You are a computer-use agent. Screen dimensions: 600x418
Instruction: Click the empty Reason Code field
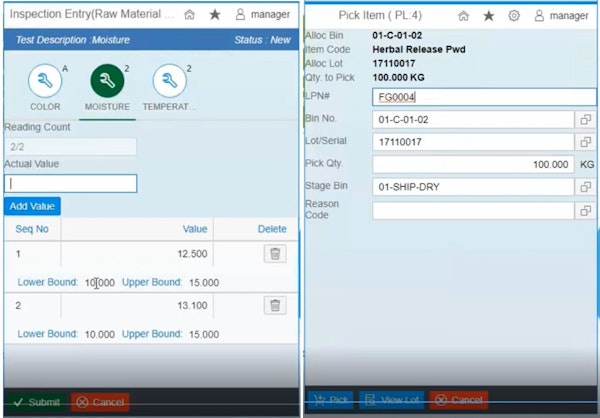coord(473,211)
